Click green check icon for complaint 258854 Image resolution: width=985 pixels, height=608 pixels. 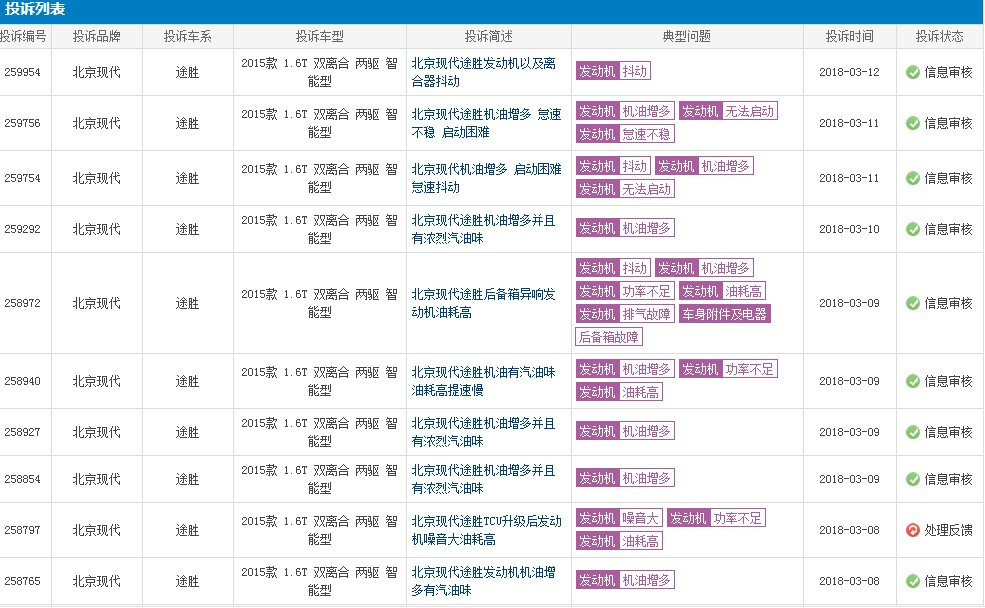(x=913, y=479)
